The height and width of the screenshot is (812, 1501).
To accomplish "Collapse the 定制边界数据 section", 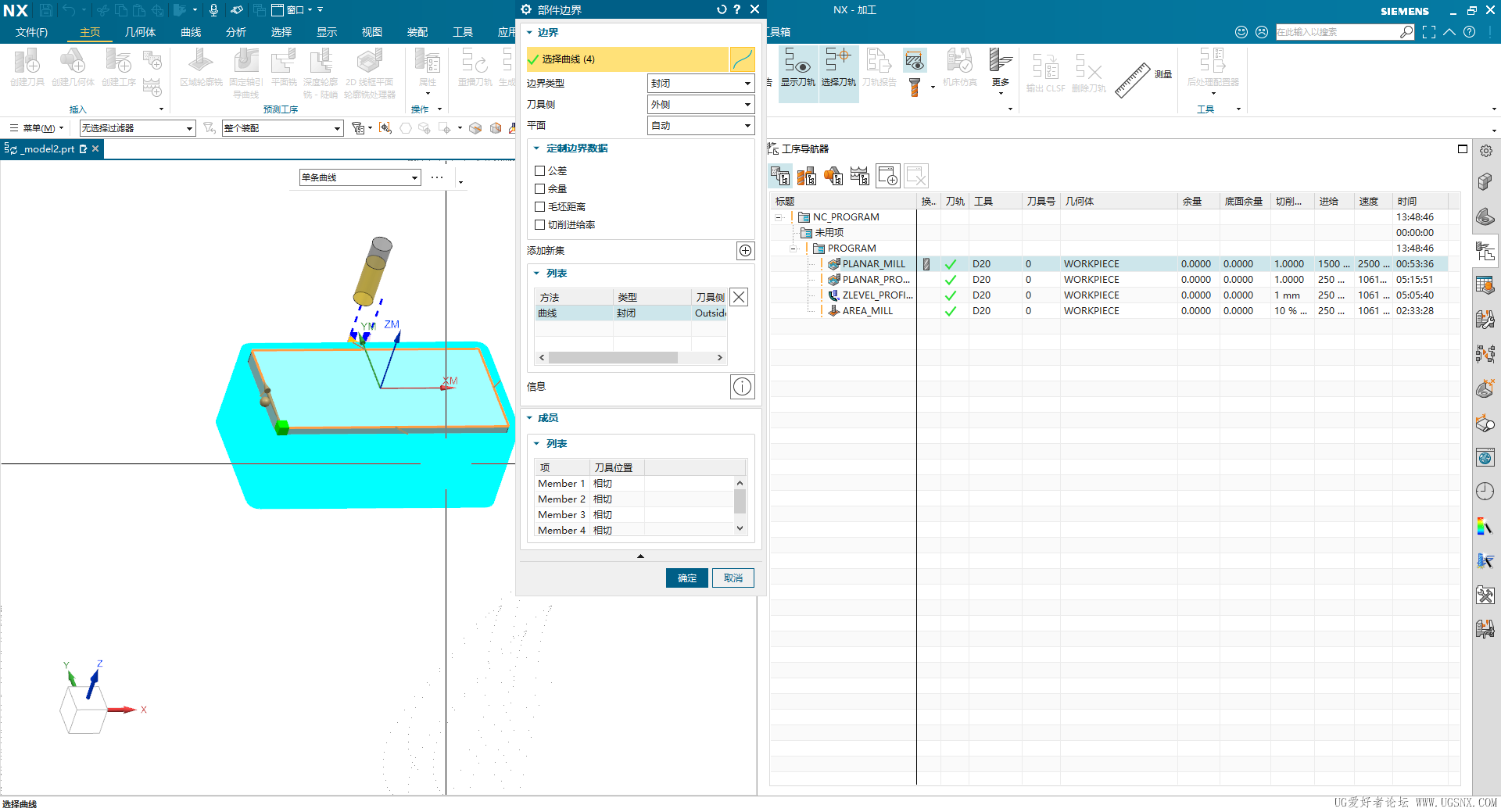I will coord(536,148).
